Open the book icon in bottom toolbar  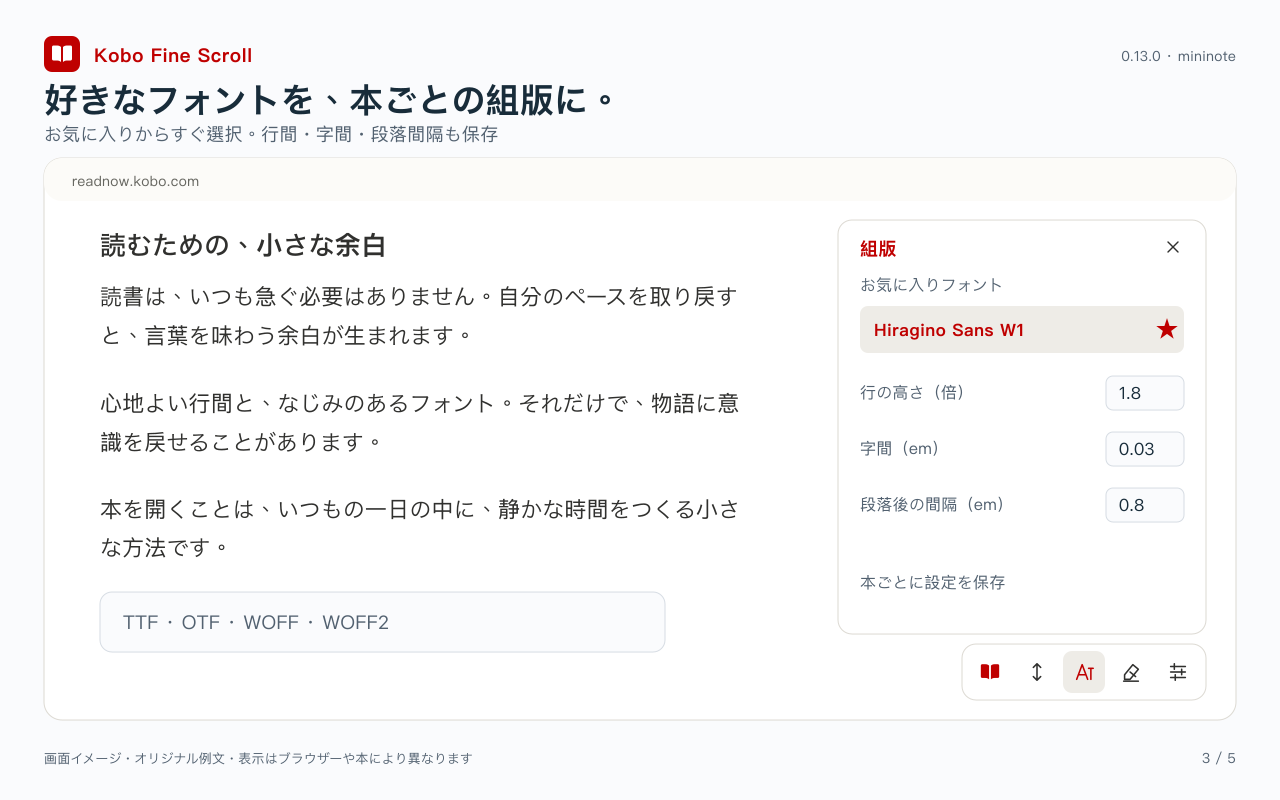pyautogui.click(x=990, y=672)
